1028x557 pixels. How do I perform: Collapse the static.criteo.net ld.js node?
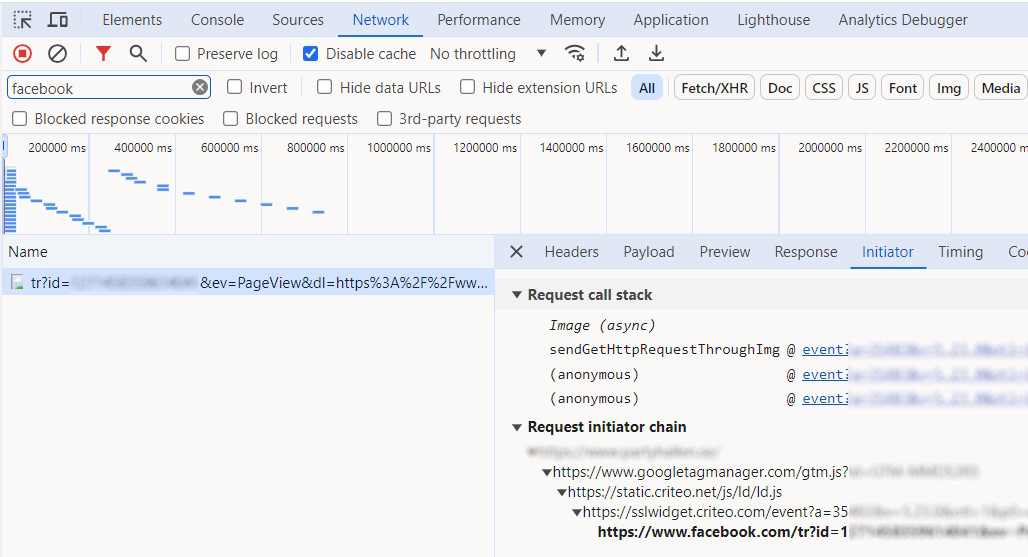click(562, 492)
